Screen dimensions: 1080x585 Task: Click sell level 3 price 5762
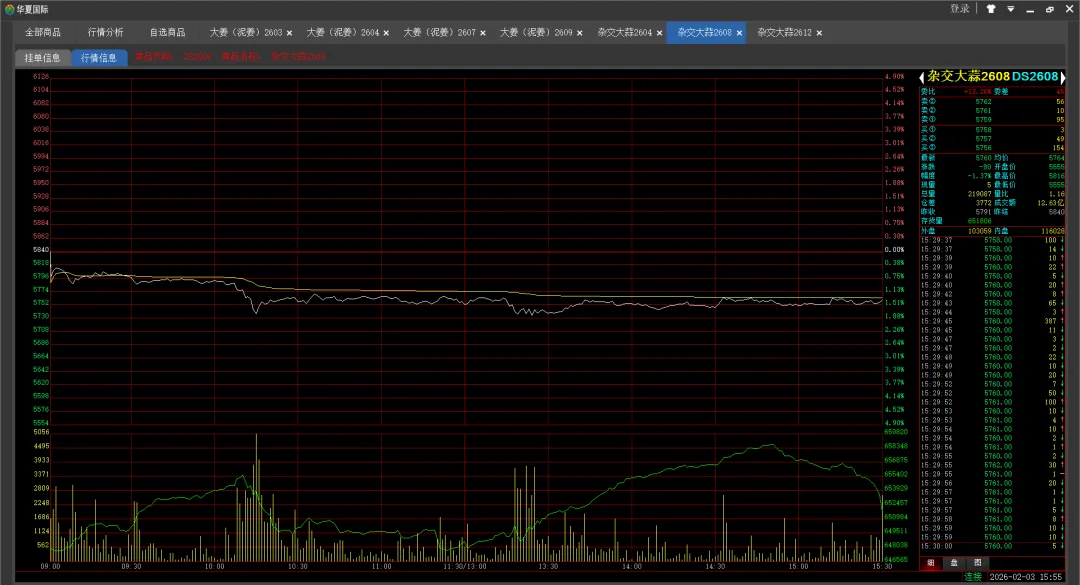pyautogui.click(x=983, y=101)
